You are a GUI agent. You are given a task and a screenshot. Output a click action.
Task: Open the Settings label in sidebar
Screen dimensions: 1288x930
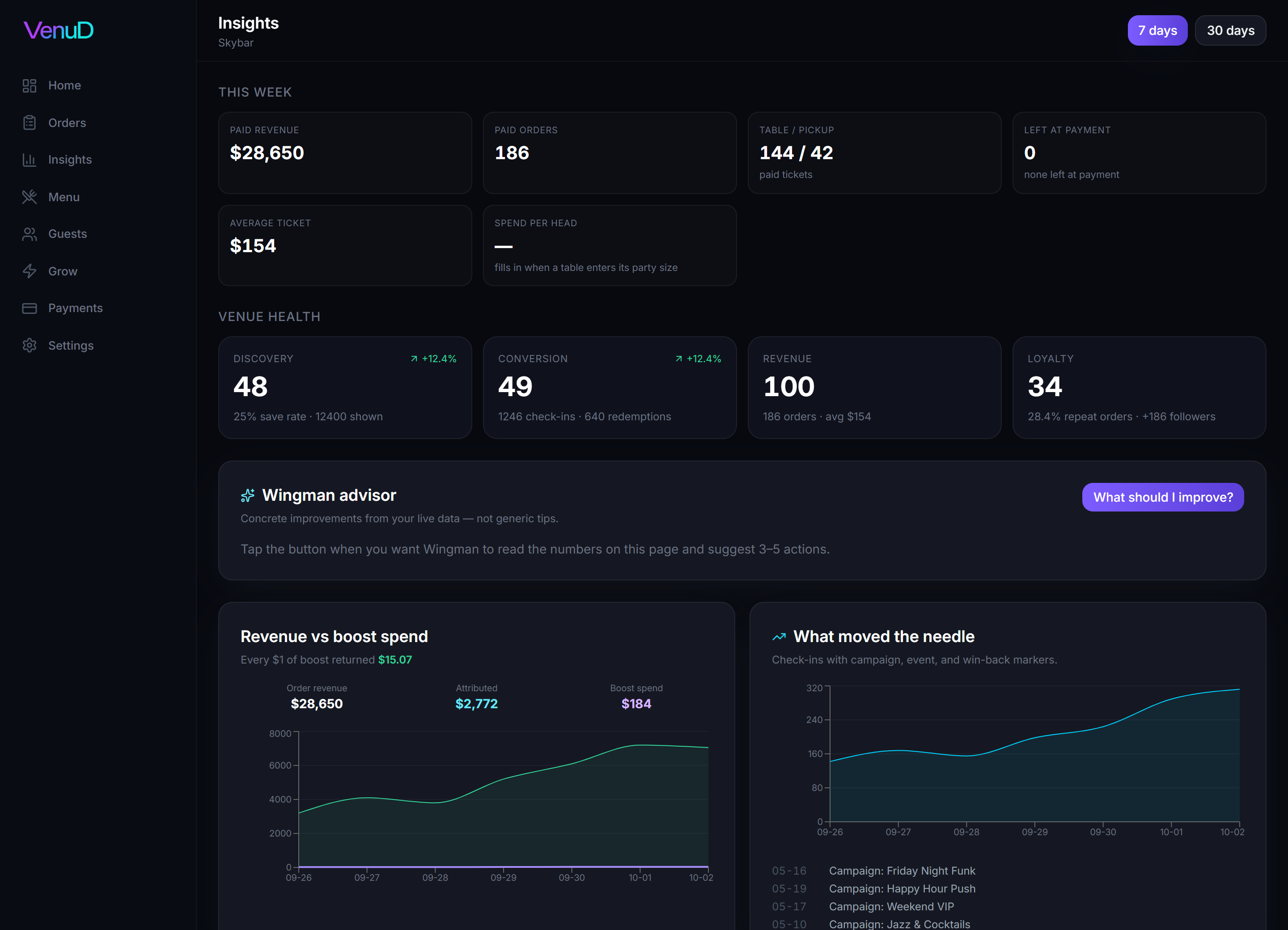[71, 345]
